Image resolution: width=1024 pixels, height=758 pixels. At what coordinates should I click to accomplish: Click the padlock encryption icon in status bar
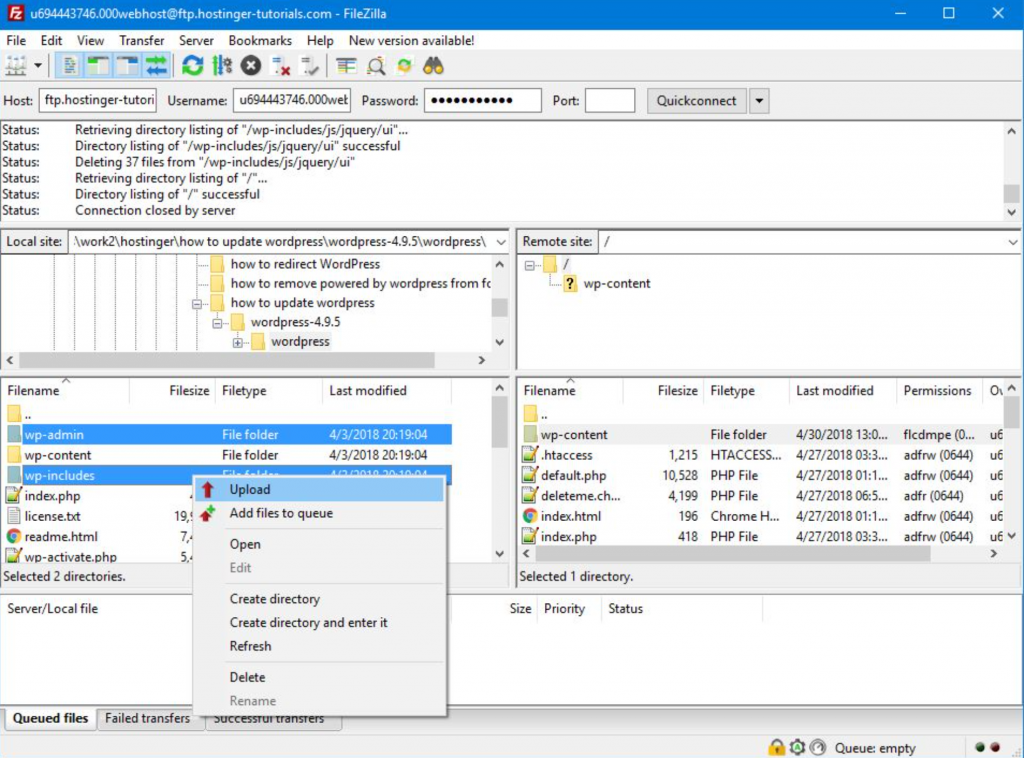pos(776,747)
